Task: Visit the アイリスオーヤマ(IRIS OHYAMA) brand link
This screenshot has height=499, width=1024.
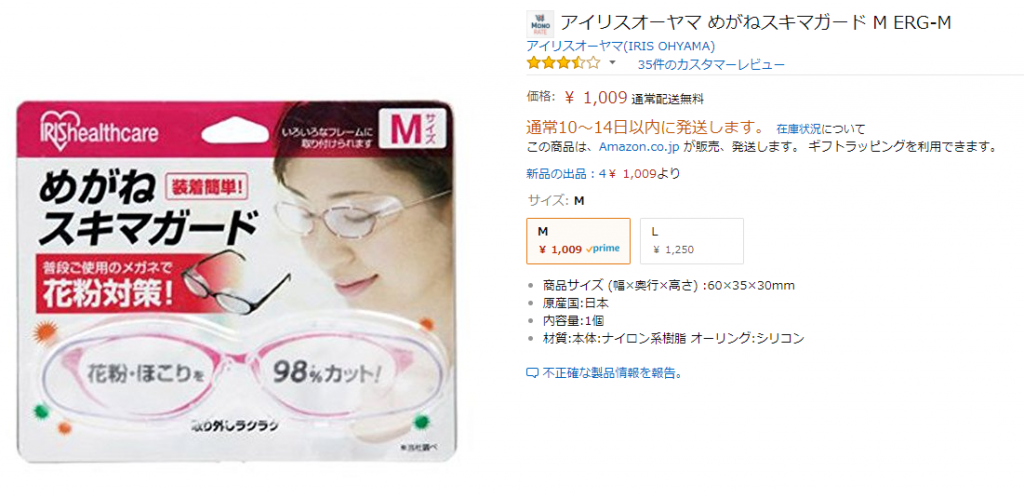Action: (620, 46)
